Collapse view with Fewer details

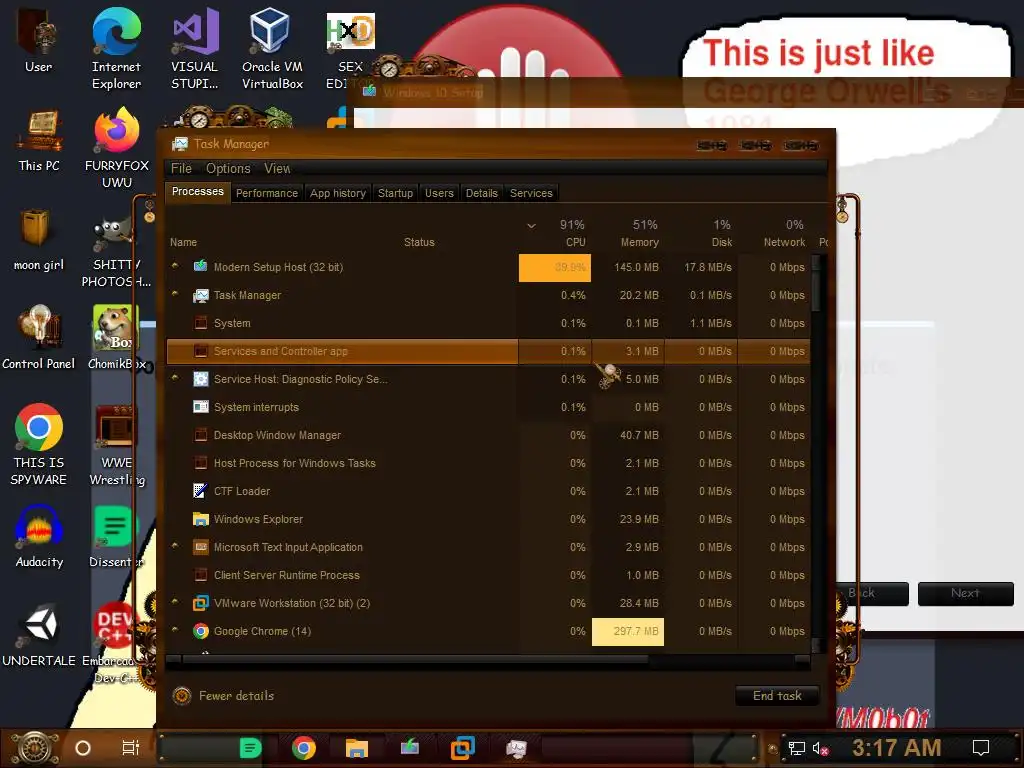[x=224, y=696]
